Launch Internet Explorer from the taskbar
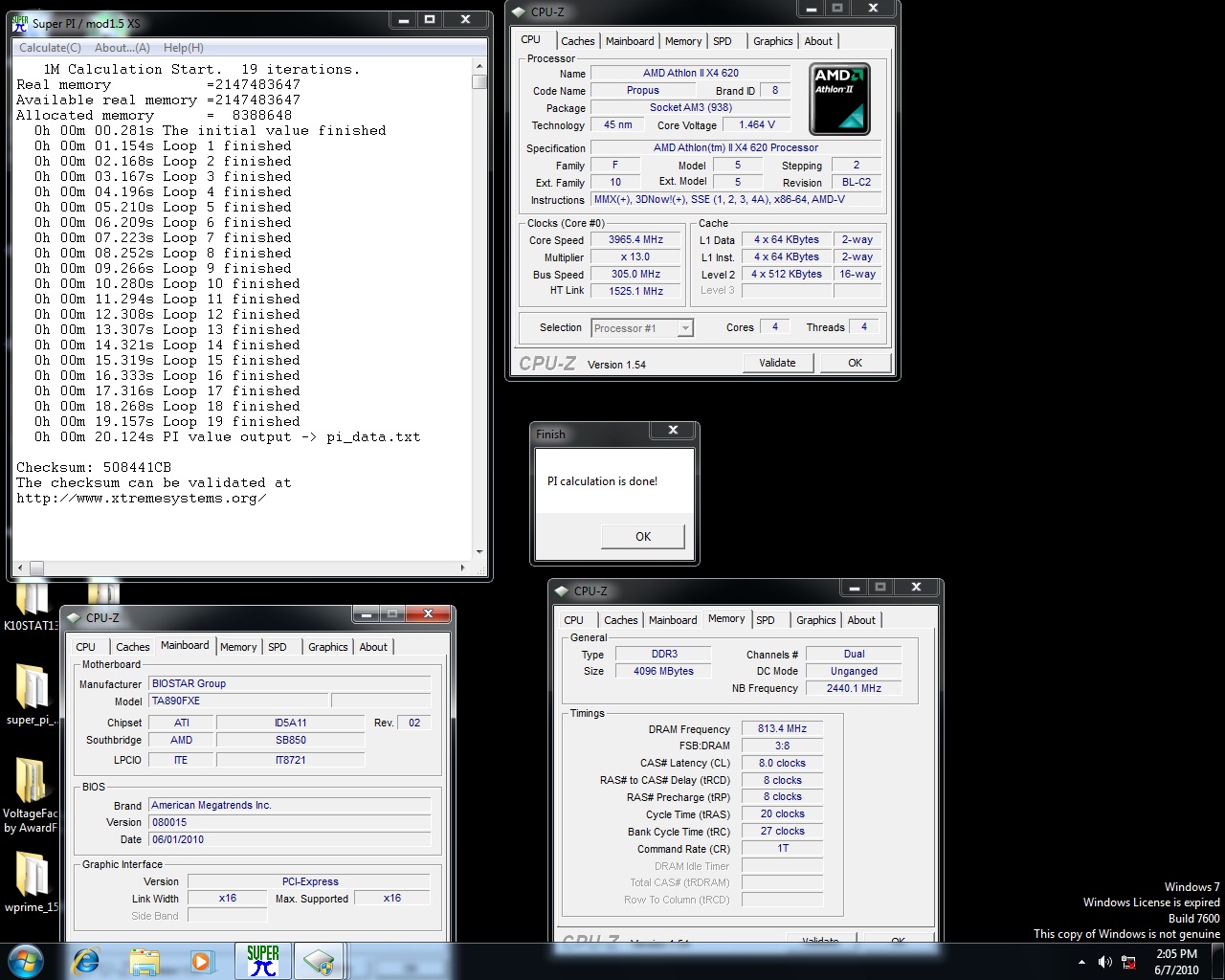1225x980 pixels. tap(86, 961)
